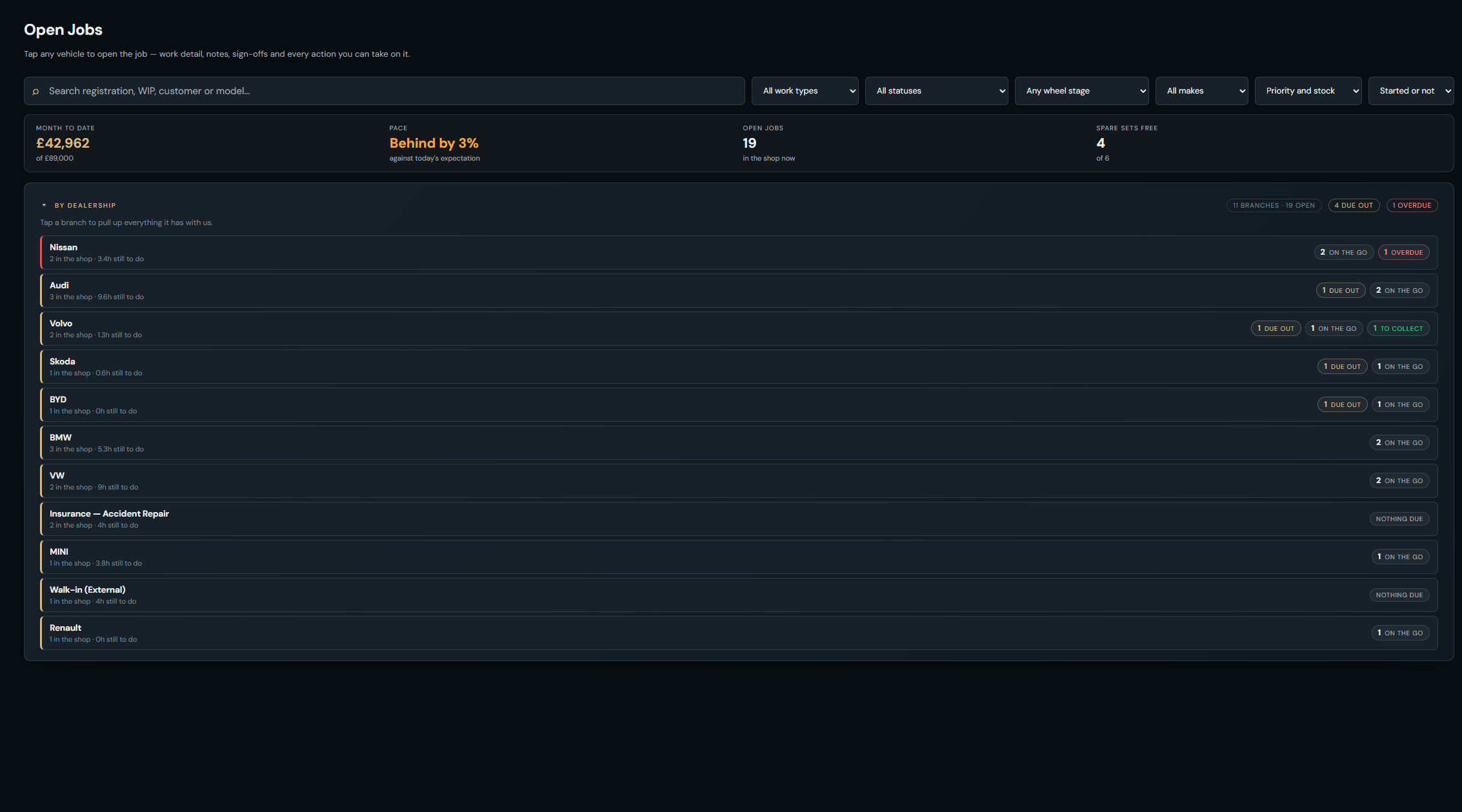This screenshot has height=812, width=1462.
Task: Click Renault's 1 On The Go badge
Action: coord(1400,633)
